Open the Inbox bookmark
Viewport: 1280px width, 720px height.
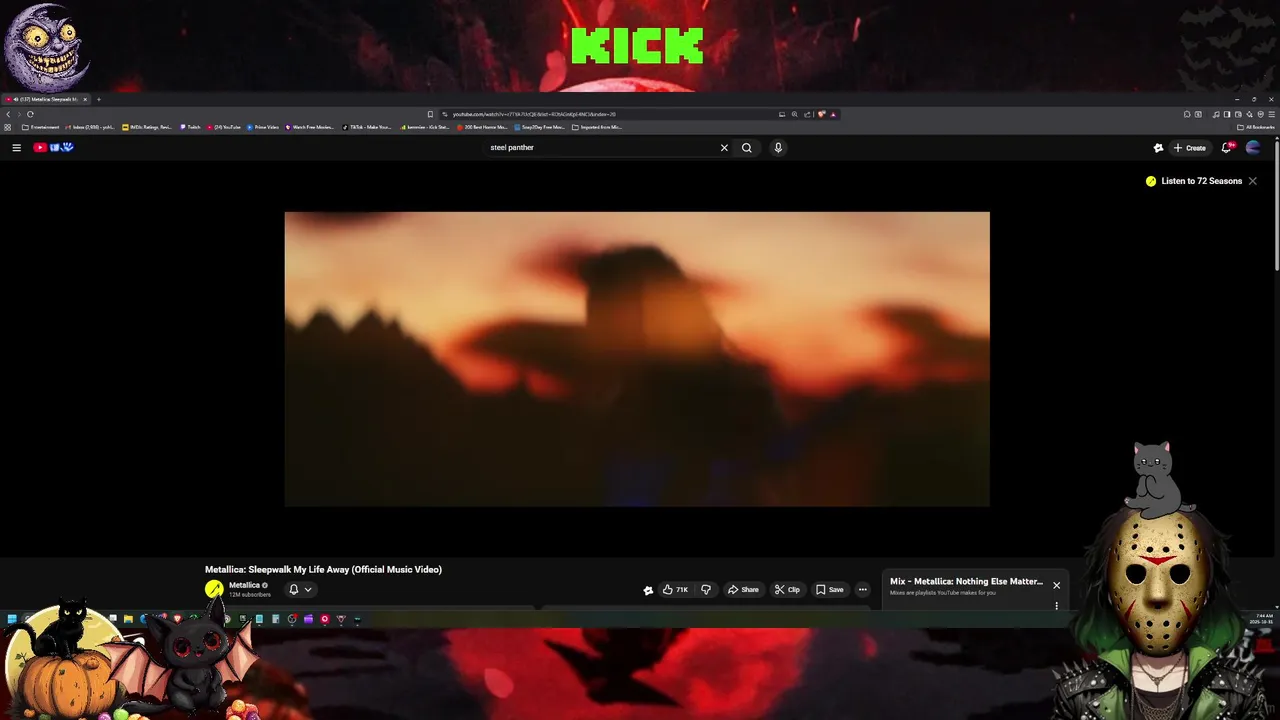click(90, 127)
